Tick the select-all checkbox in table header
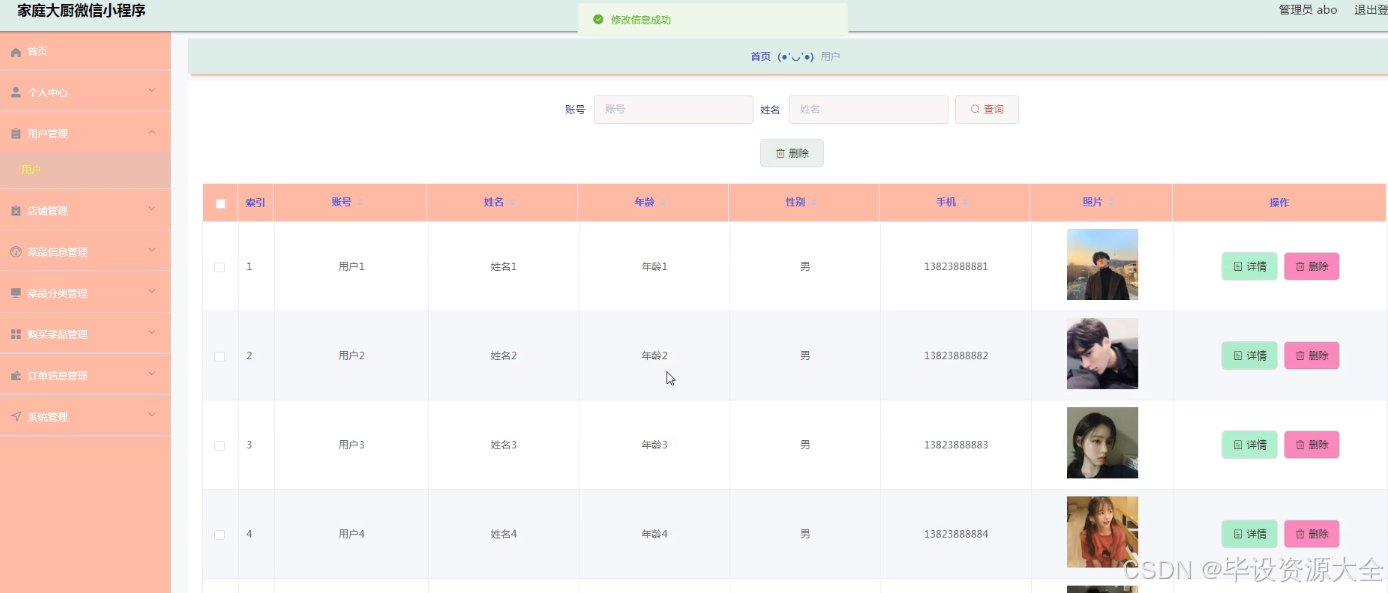The image size is (1388, 593). pos(220,203)
